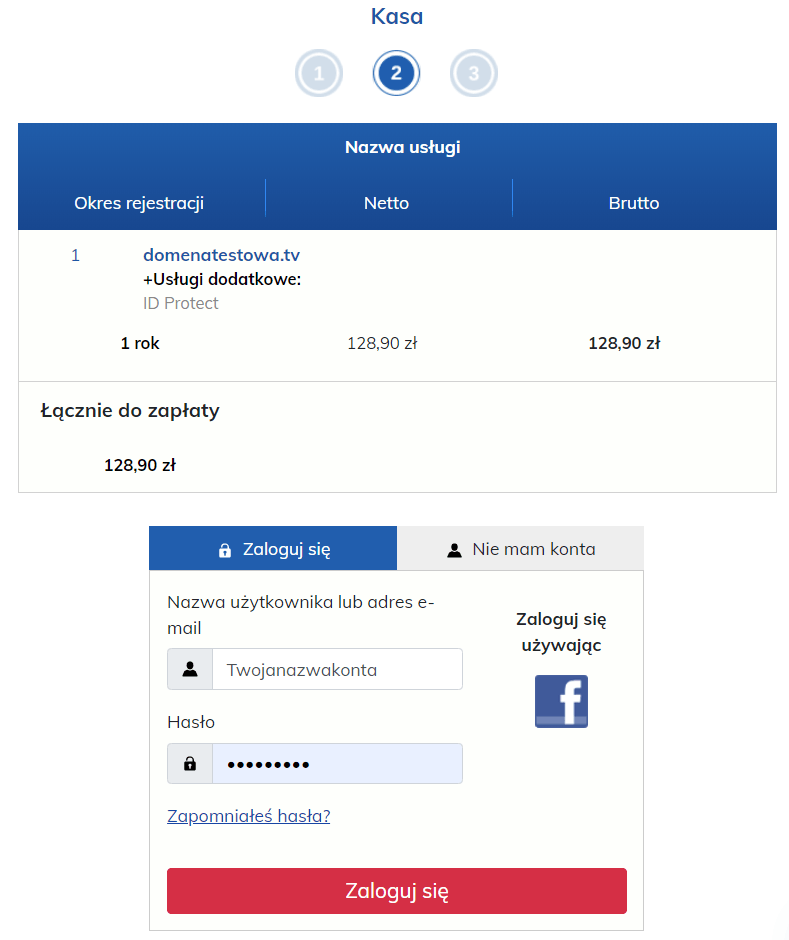Select the Zaloguj się tab
Screen dimensions: 789x940
click(x=273, y=549)
